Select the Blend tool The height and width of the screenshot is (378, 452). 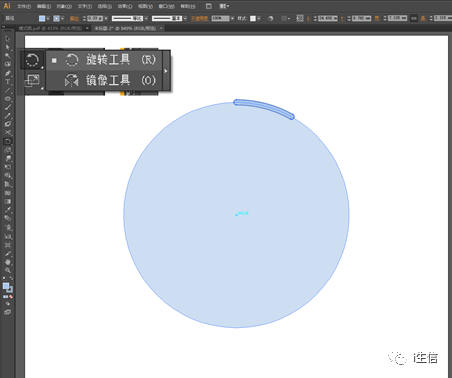pyautogui.click(x=8, y=219)
